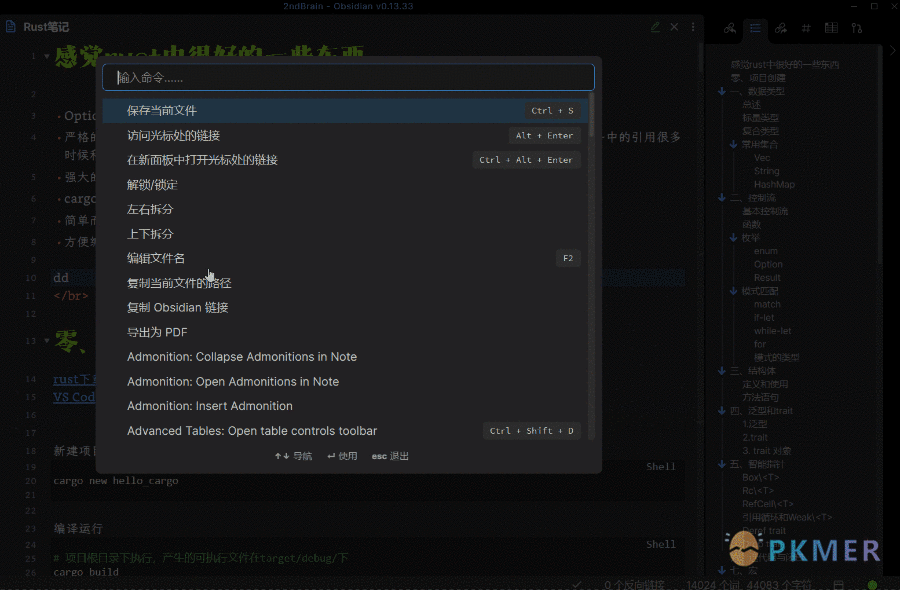
Task: Jump to 定义和使用 in the outline
Action: click(x=765, y=384)
